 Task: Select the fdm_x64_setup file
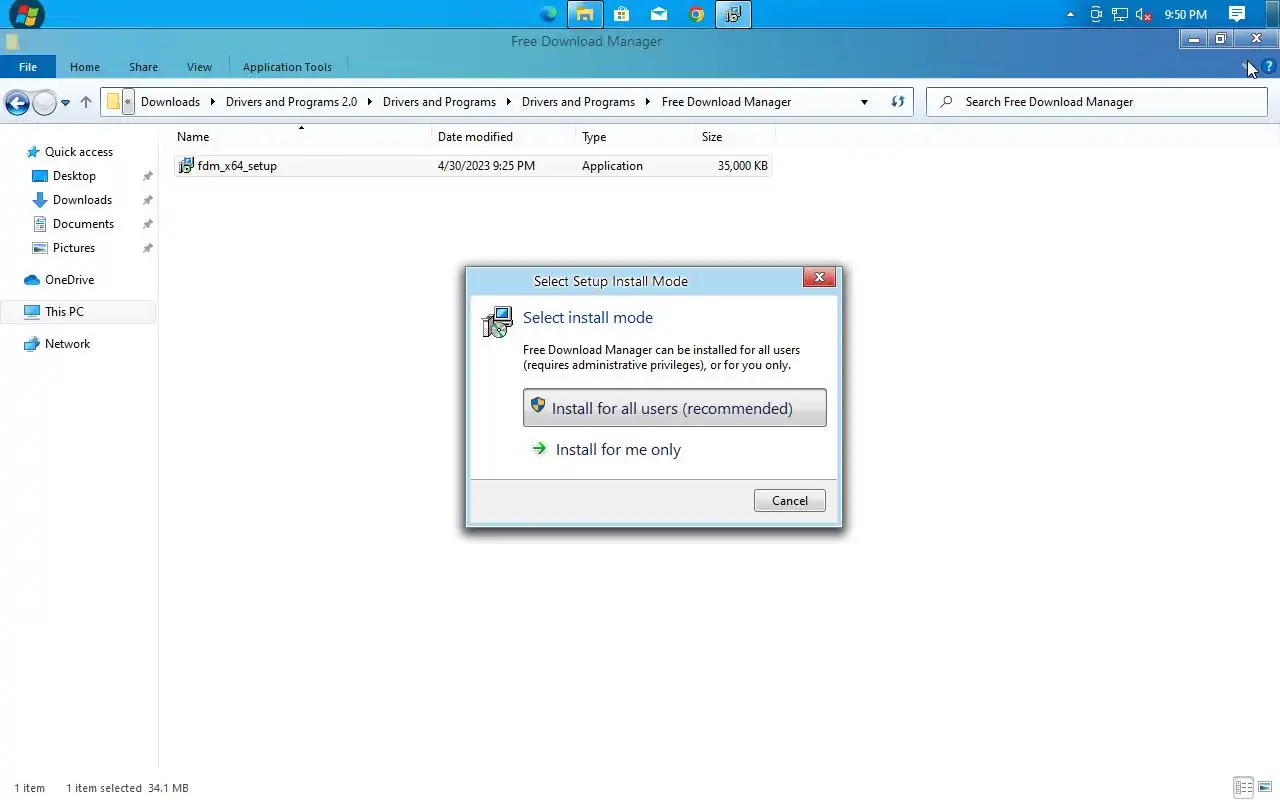(x=237, y=166)
